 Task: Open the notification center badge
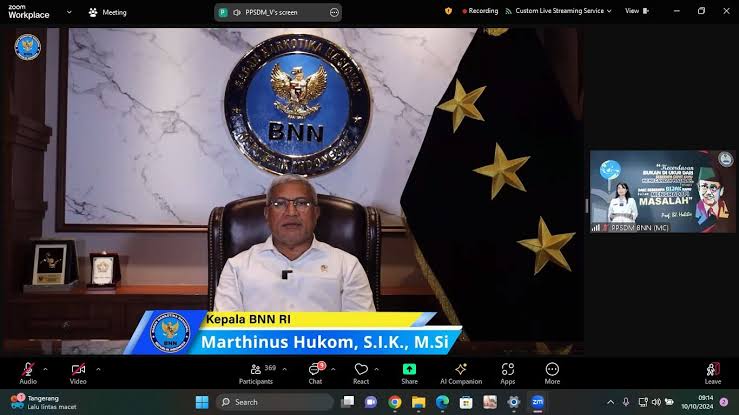[724, 402]
